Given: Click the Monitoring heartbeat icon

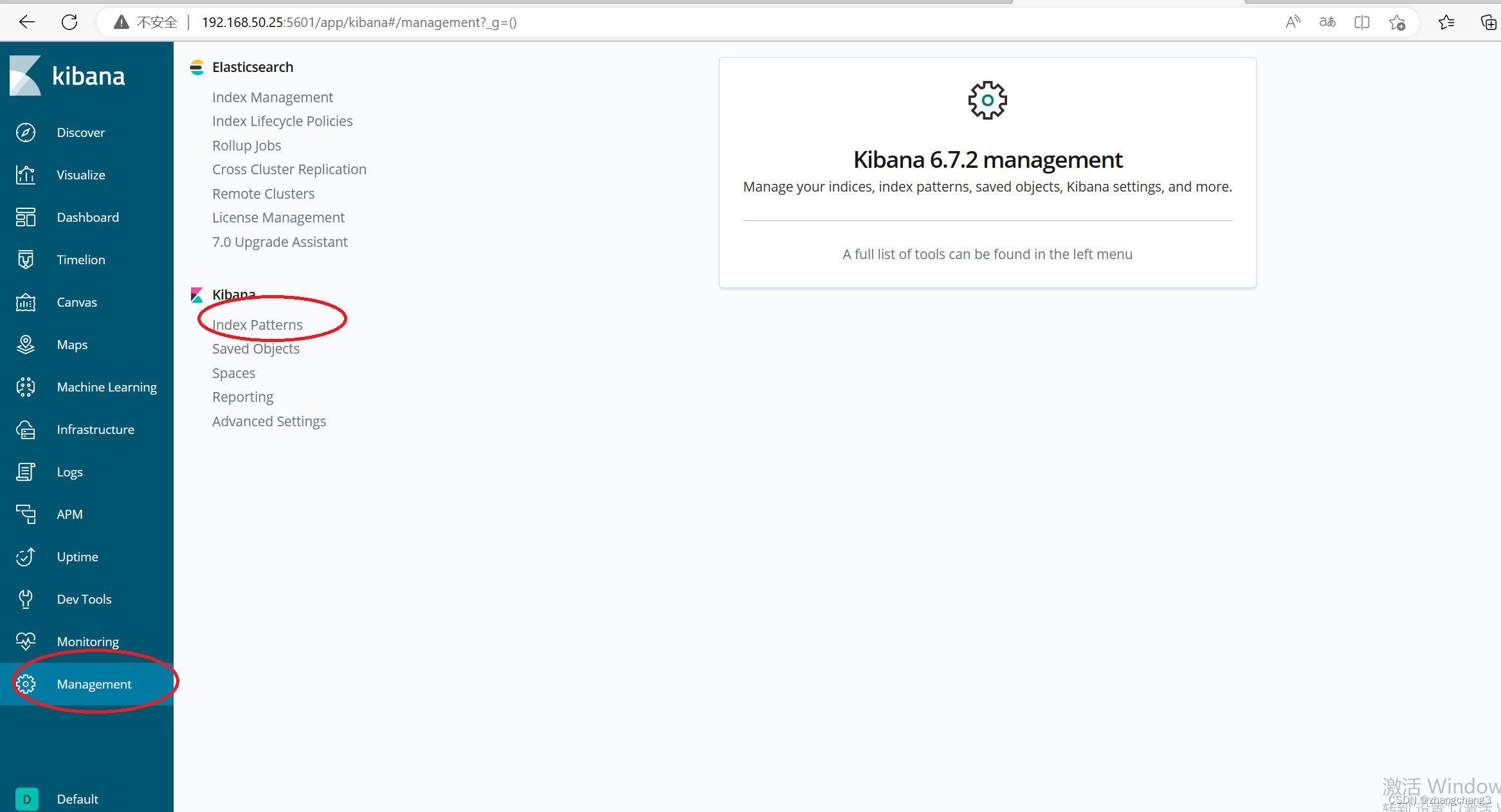Looking at the screenshot, I should click(x=26, y=642).
